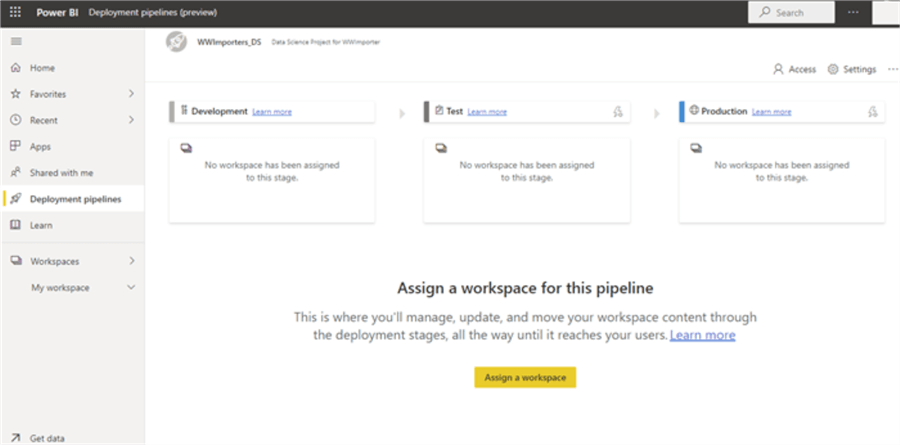The height and width of the screenshot is (445, 900).
Task: Open the My workspace dropdown chevron
Action: coord(132,288)
